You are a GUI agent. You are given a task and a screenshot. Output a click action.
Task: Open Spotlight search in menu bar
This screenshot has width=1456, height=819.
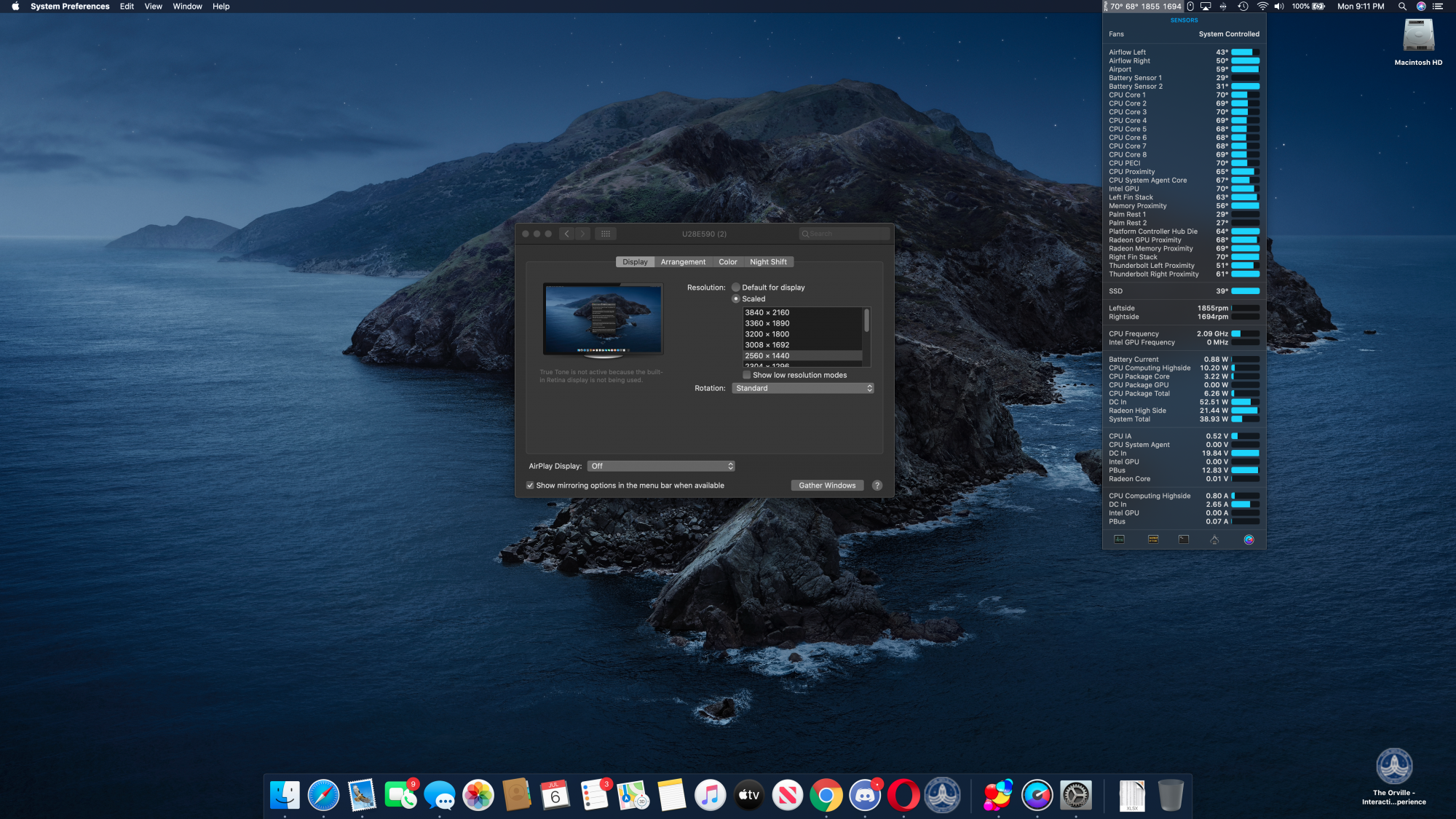tap(1401, 7)
